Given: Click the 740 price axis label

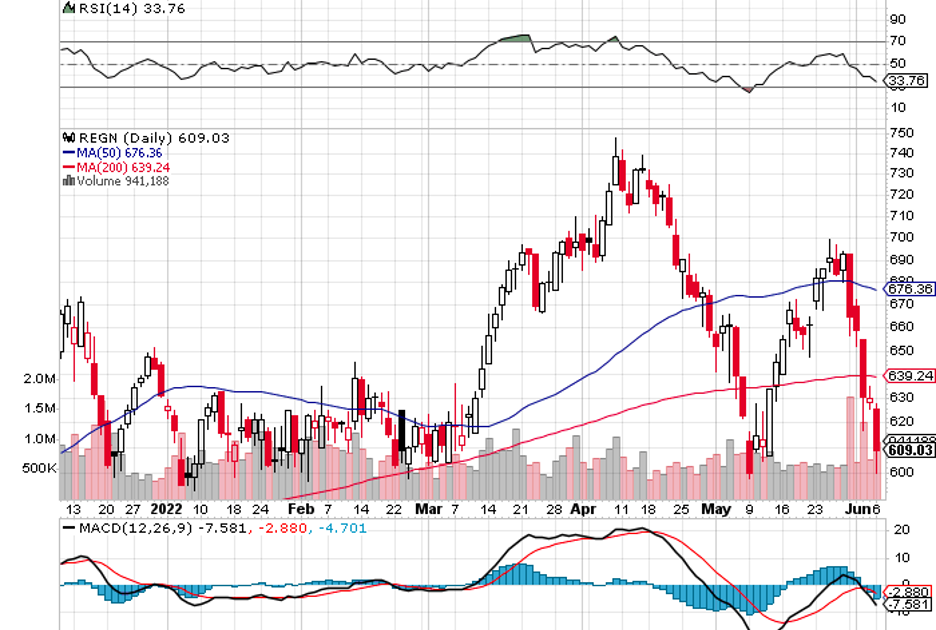Looking at the screenshot, I should (901, 153).
